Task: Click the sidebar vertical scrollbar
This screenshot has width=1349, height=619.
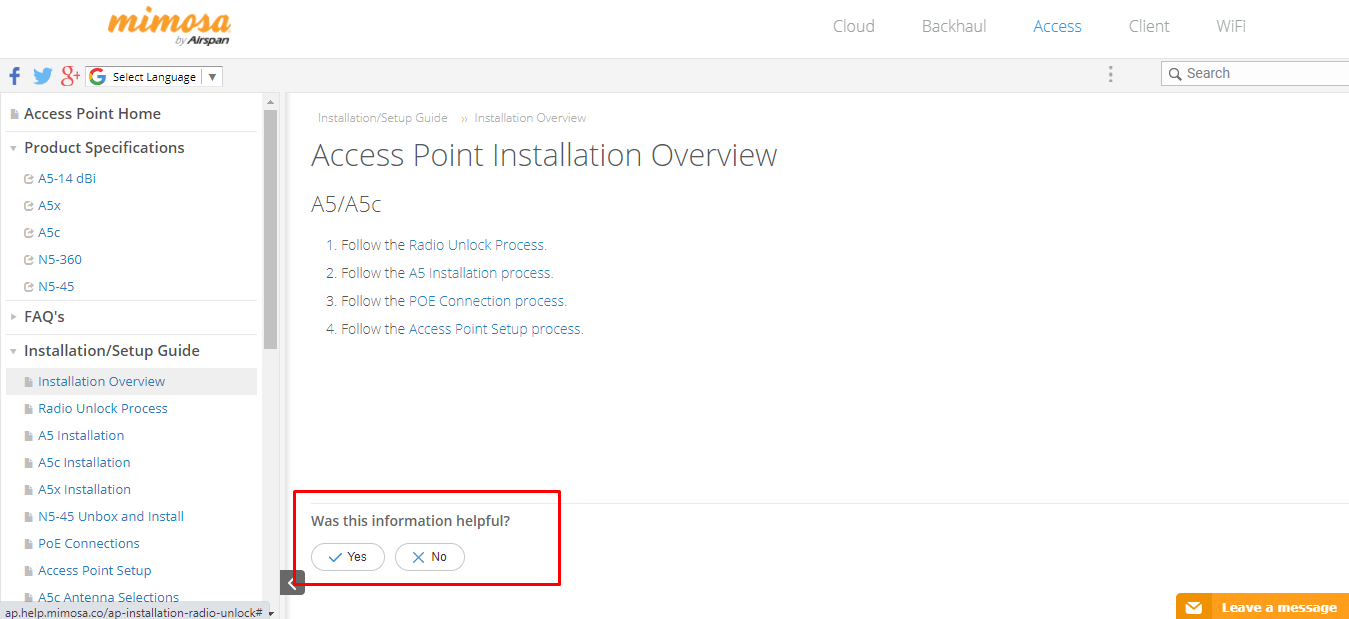Action: tap(270, 228)
